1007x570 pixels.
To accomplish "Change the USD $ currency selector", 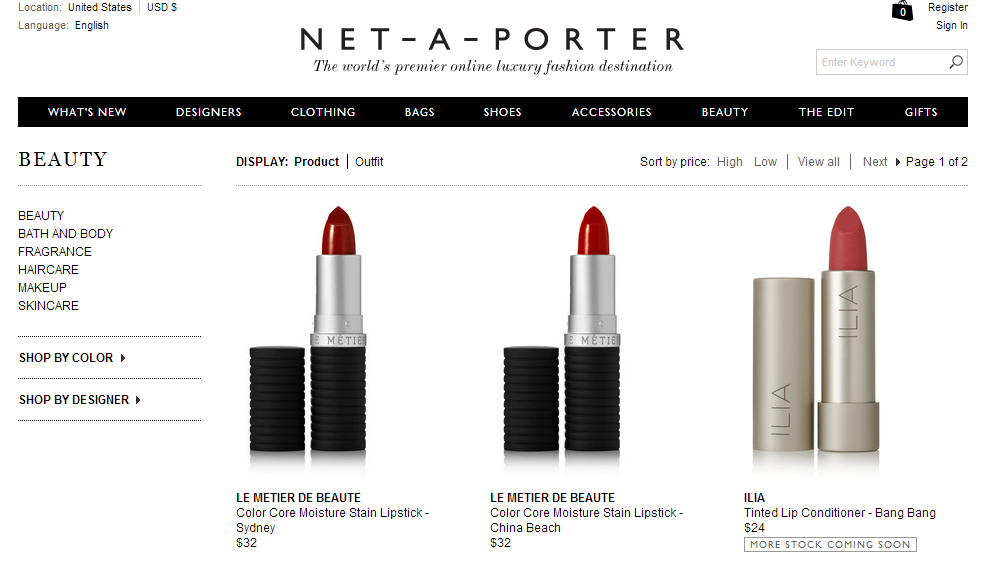I will [x=162, y=7].
